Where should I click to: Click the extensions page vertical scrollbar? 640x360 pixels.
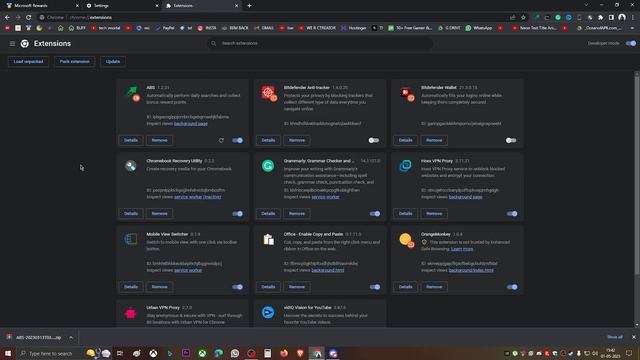coord(637,175)
